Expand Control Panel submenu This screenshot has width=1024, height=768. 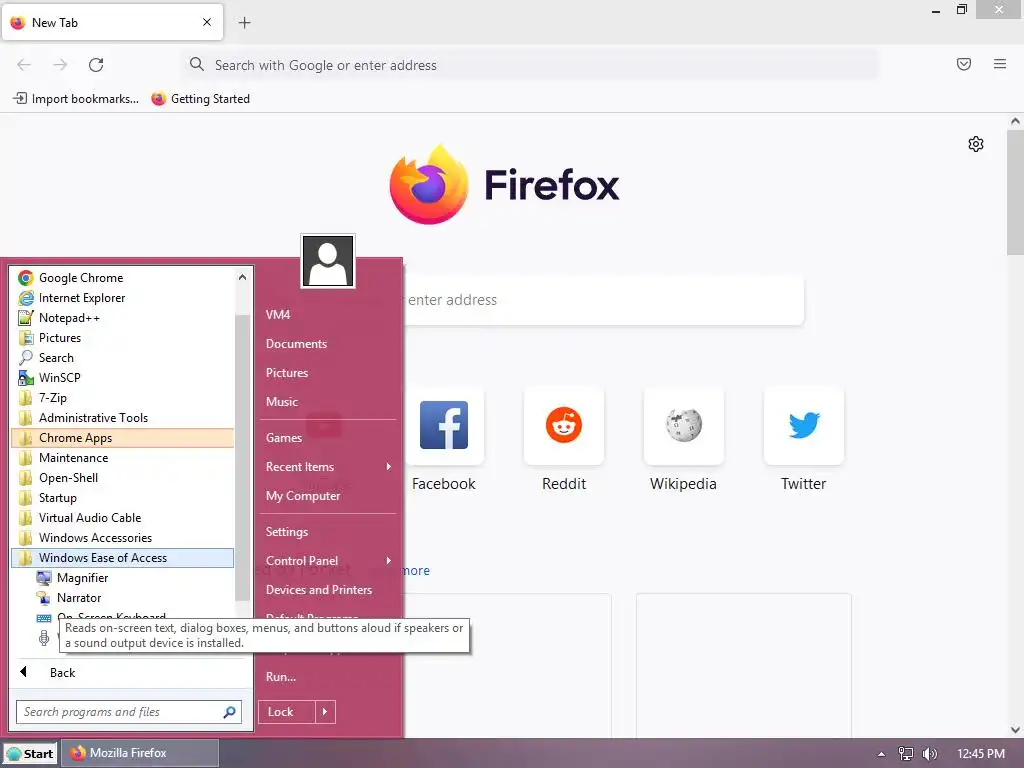click(x=328, y=560)
